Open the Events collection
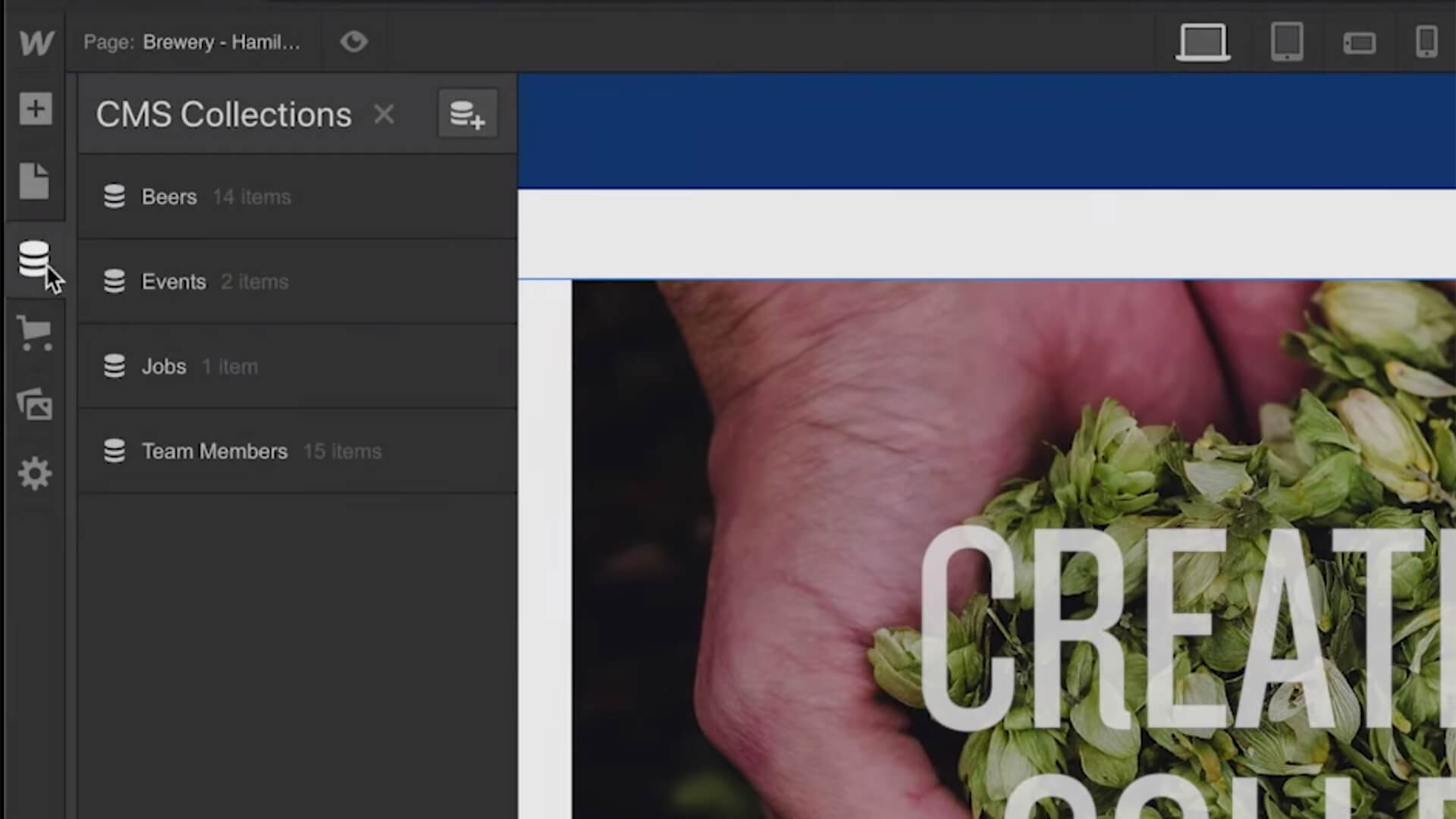 (297, 282)
